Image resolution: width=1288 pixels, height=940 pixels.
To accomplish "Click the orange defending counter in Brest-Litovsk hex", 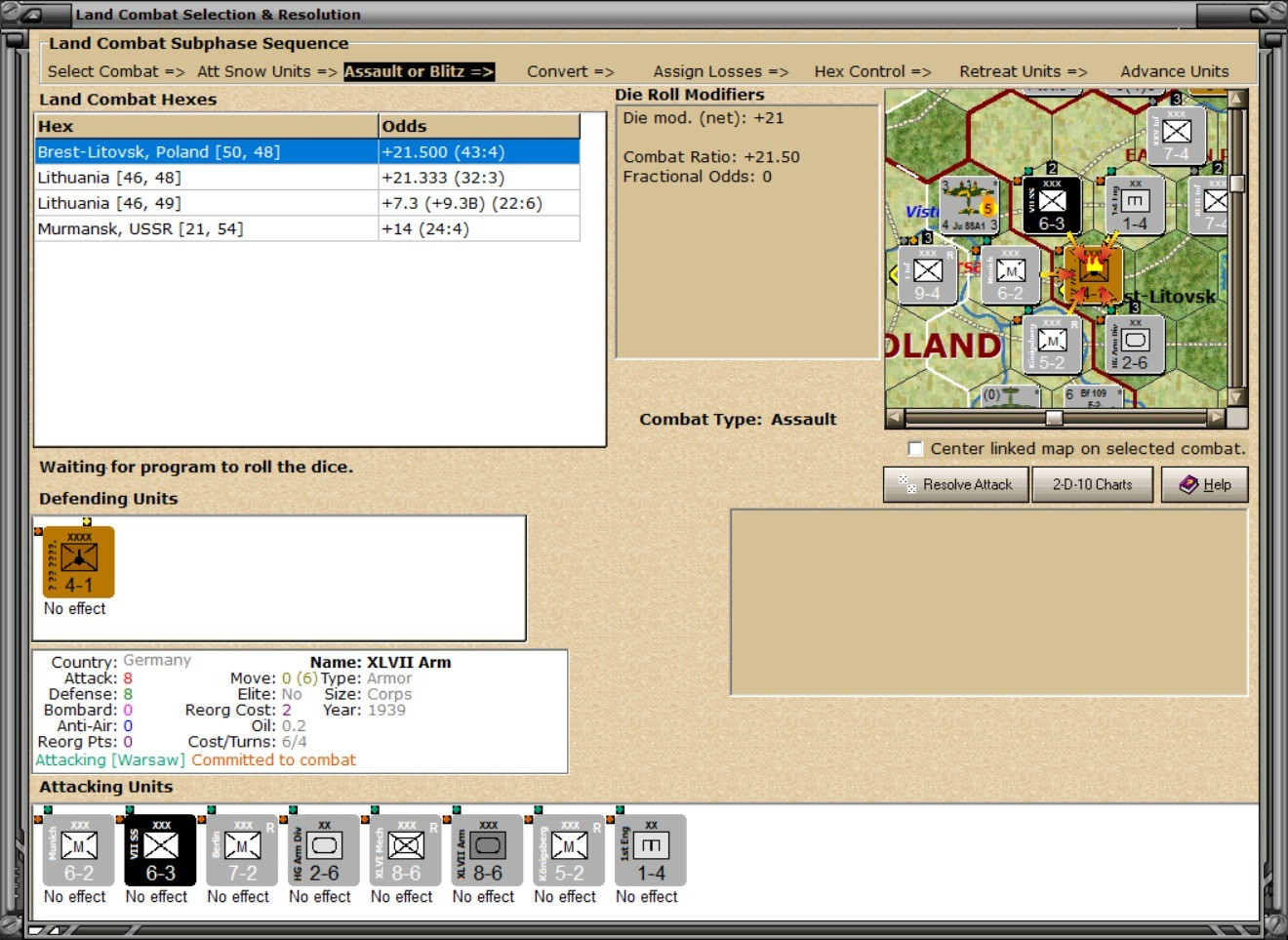I will 1093,275.
